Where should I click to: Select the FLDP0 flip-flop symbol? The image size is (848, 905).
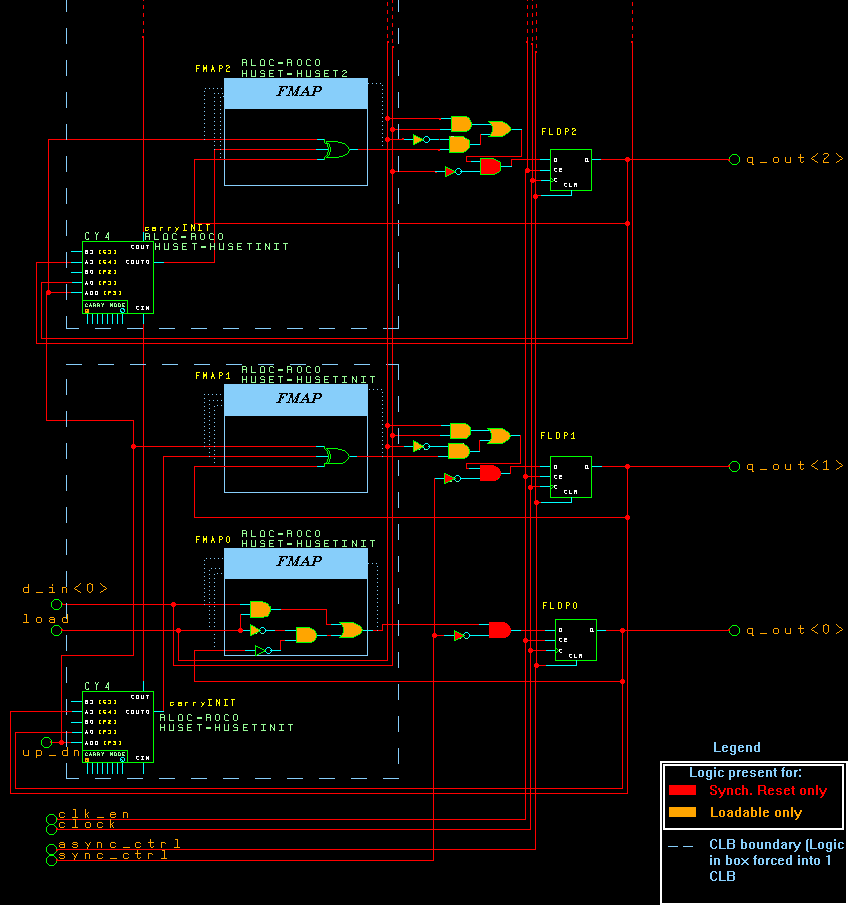574,640
